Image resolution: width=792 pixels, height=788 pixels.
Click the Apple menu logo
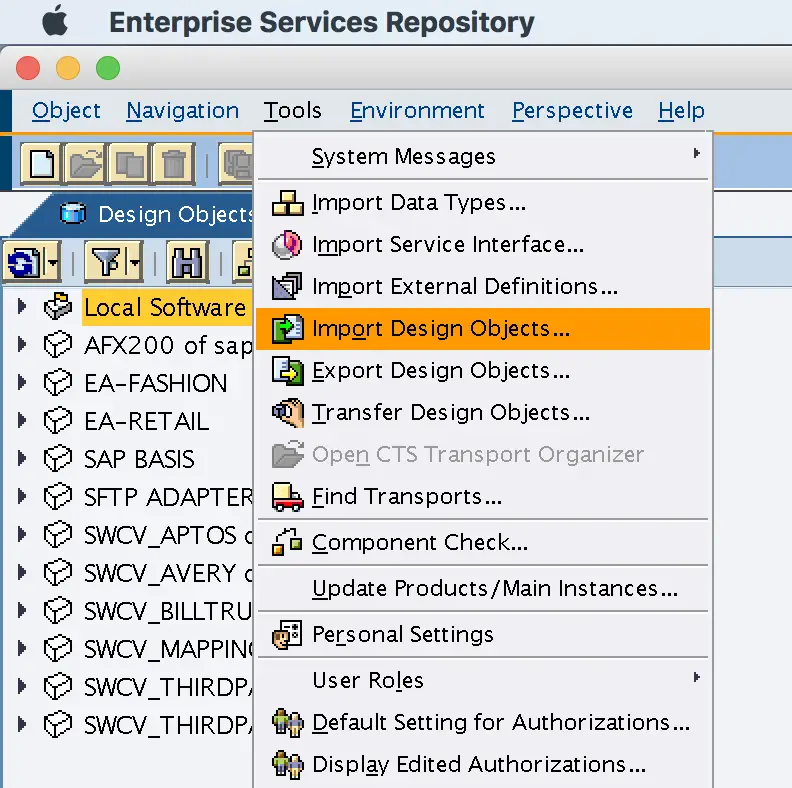pyautogui.click(x=55, y=21)
